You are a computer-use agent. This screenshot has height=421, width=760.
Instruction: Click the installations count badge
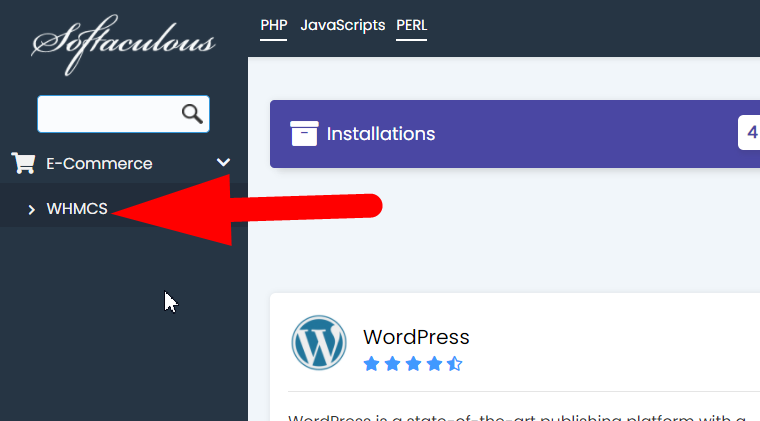click(749, 132)
